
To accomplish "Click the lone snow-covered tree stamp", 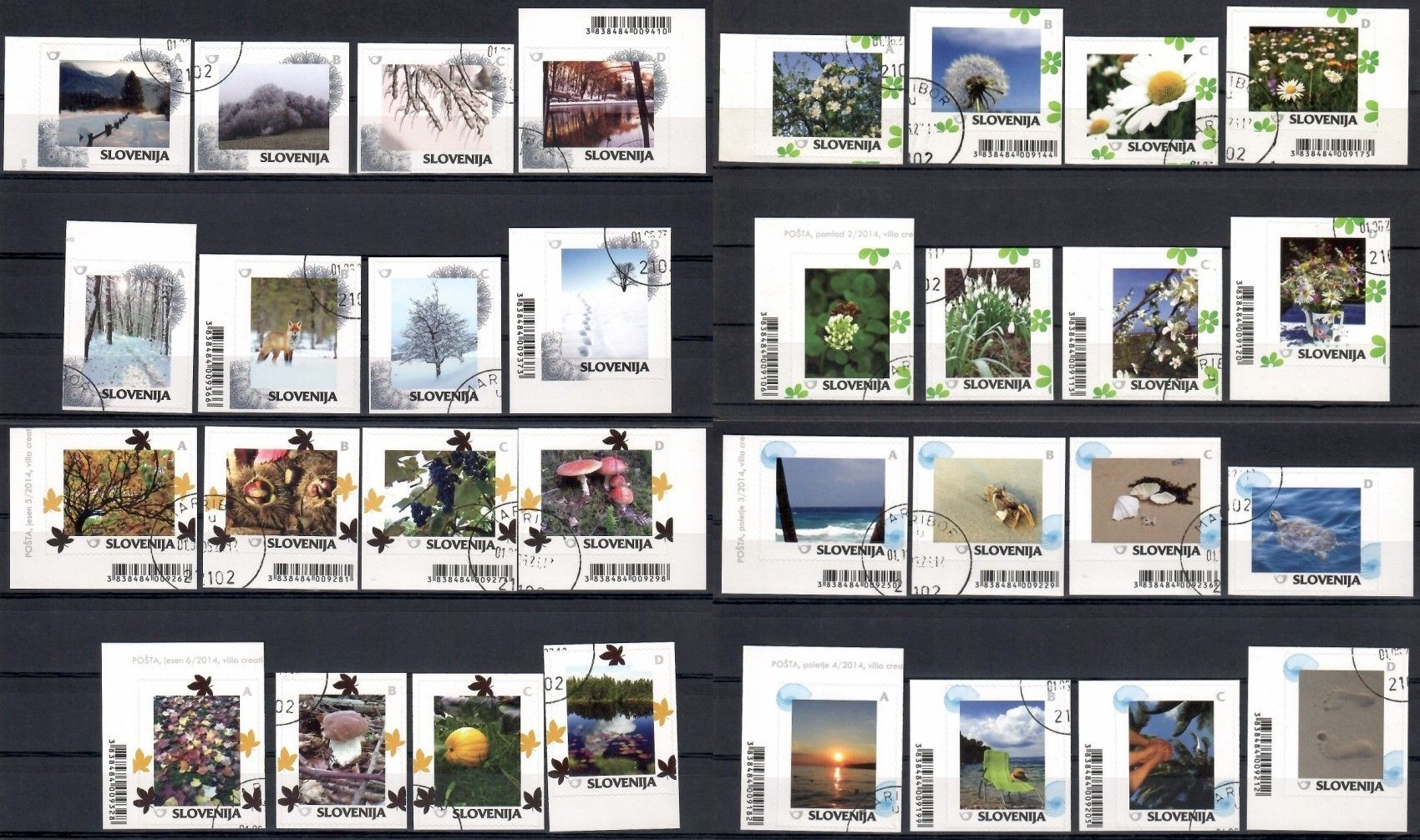I will pos(434,334).
